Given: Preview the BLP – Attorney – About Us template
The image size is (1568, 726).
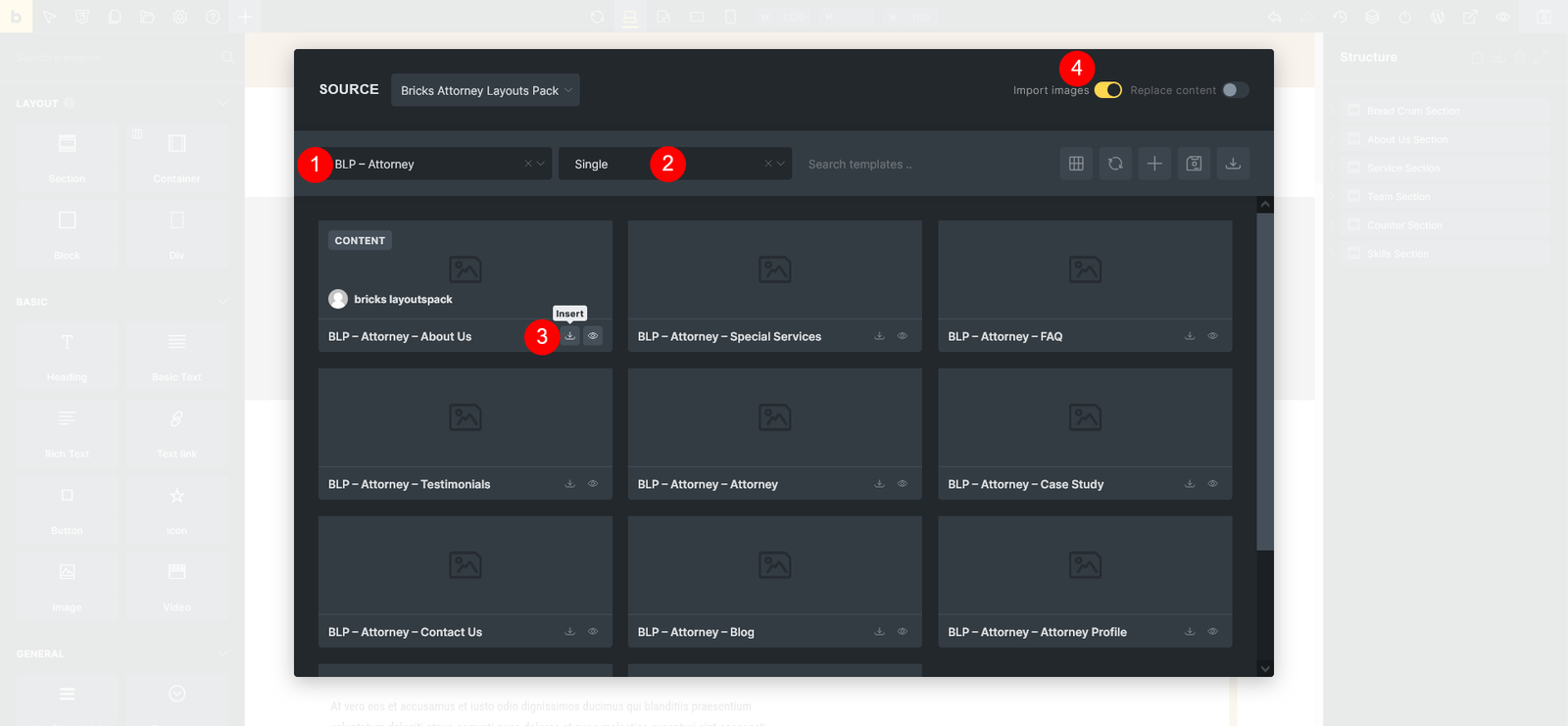Looking at the screenshot, I should tap(593, 336).
